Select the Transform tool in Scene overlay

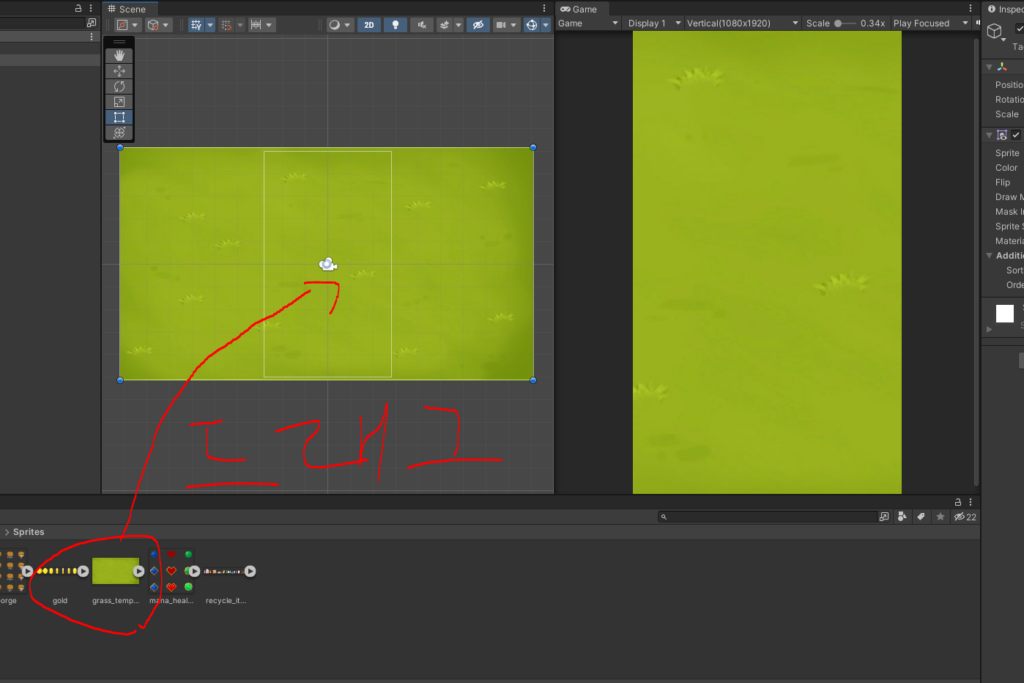click(x=119, y=132)
